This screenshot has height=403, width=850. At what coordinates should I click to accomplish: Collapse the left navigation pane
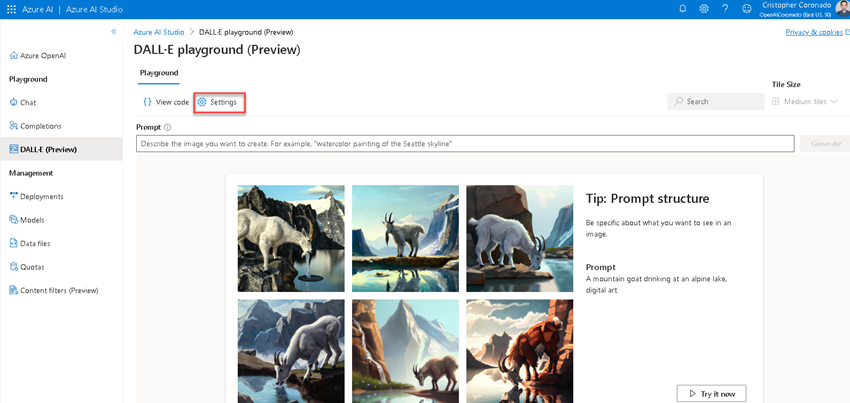pyautogui.click(x=113, y=33)
